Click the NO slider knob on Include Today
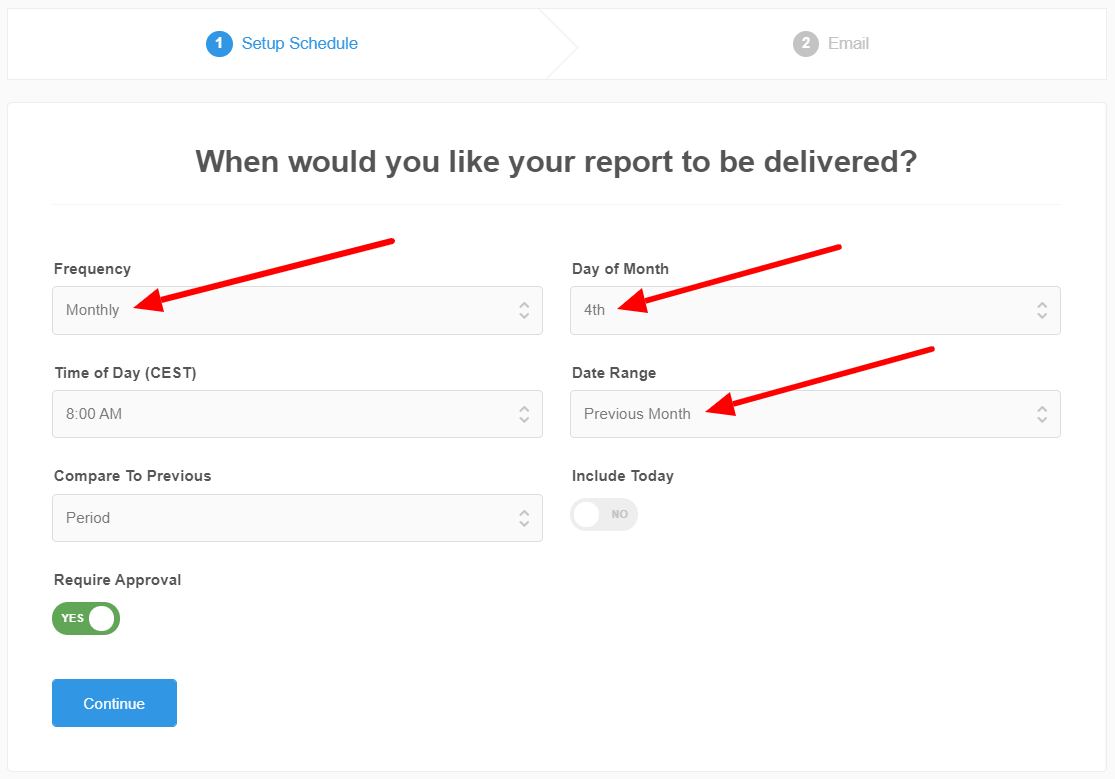 coord(584,514)
